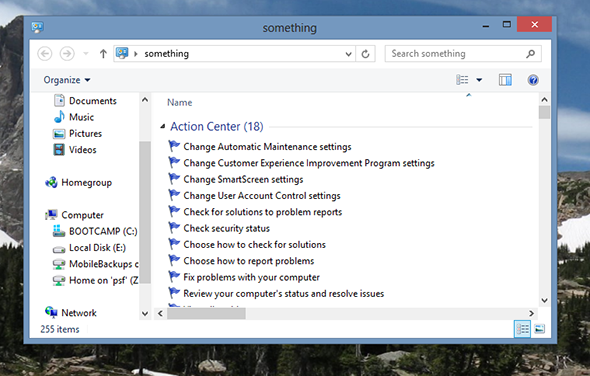Click the file list vertical scroll up arrow
The width and height of the screenshot is (590, 376).
(544, 100)
